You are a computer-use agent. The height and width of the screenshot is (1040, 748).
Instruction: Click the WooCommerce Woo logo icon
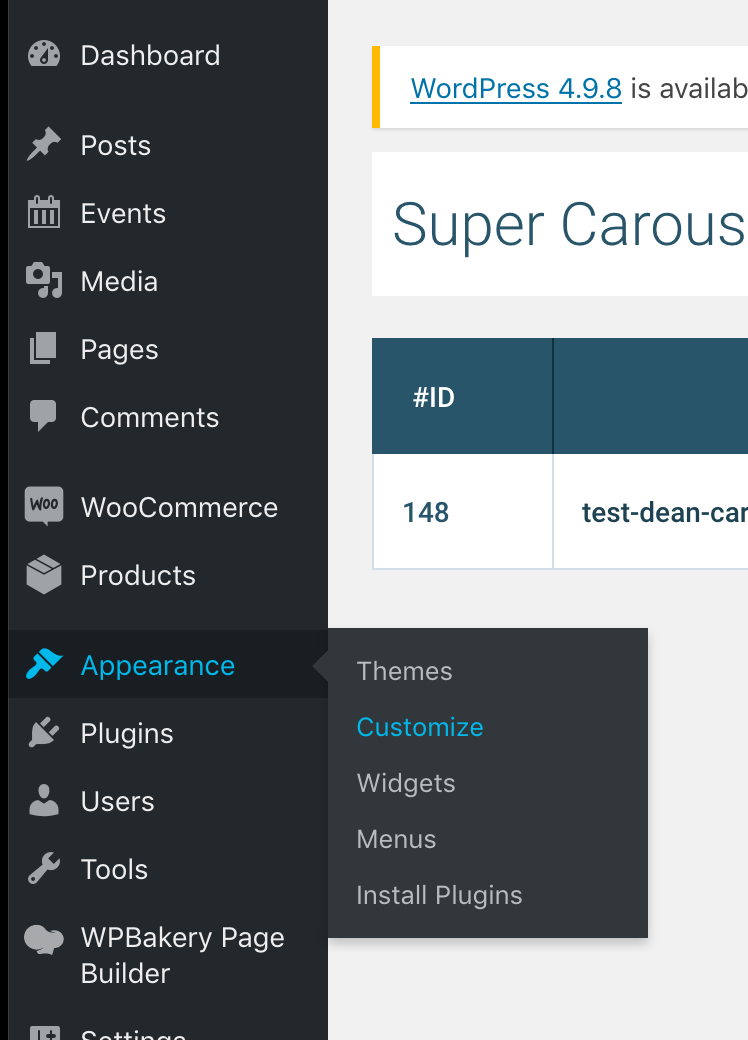(44, 506)
